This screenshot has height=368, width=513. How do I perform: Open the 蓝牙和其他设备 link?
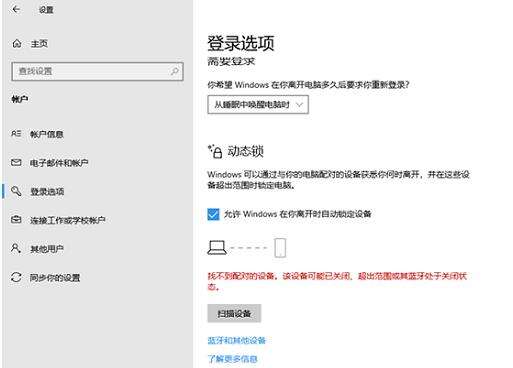tap(236, 340)
